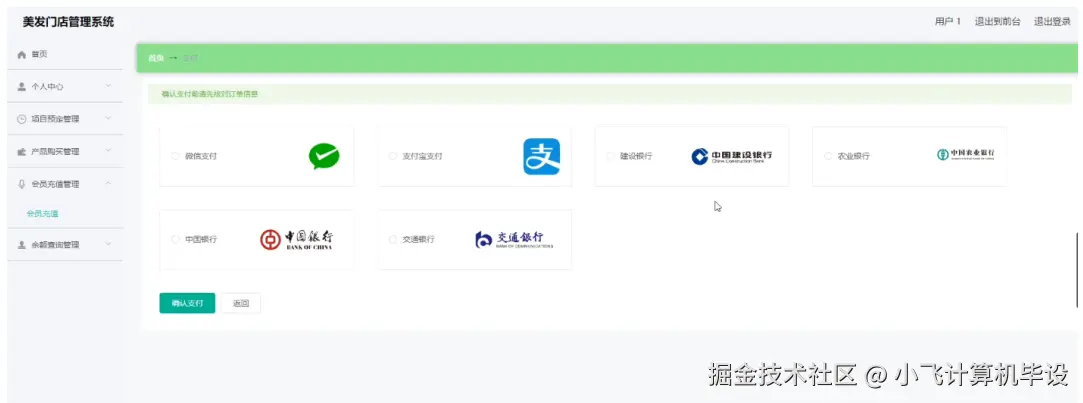Click the green WeChat Pay logo
The image size is (1083, 403).
pos(324,156)
